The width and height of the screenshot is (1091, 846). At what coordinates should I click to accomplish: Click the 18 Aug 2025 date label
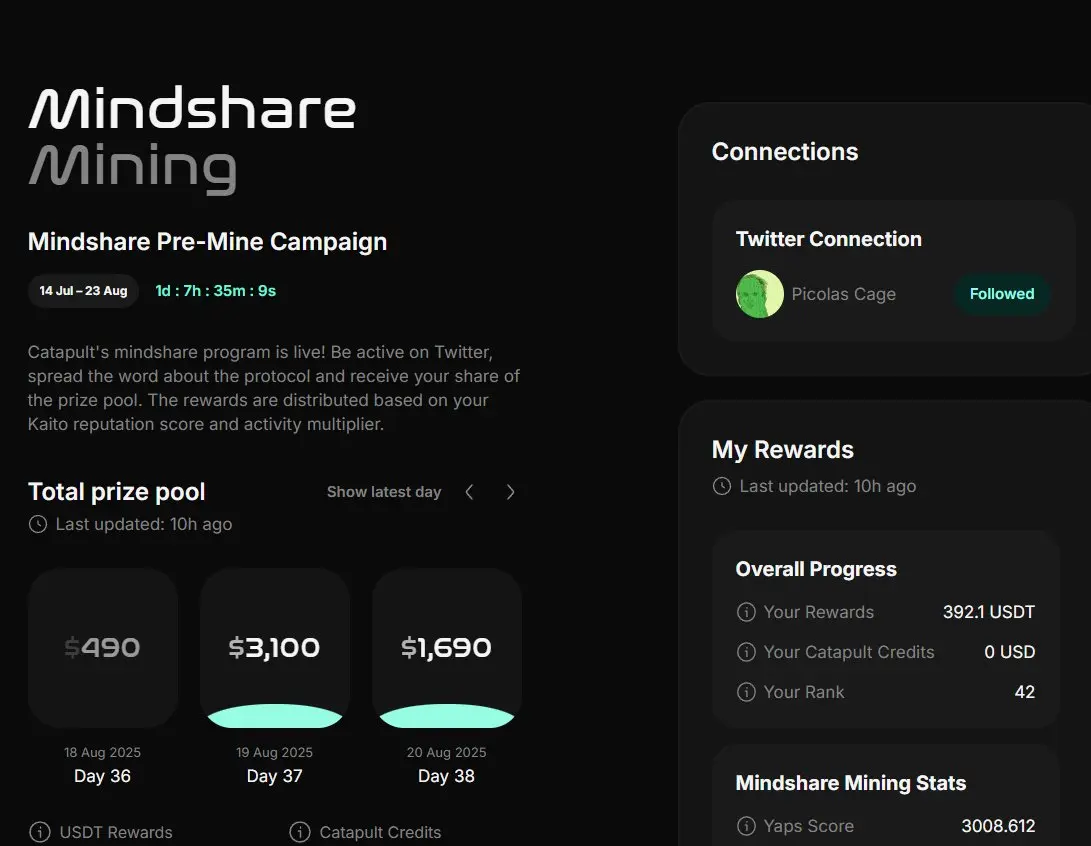click(102, 752)
